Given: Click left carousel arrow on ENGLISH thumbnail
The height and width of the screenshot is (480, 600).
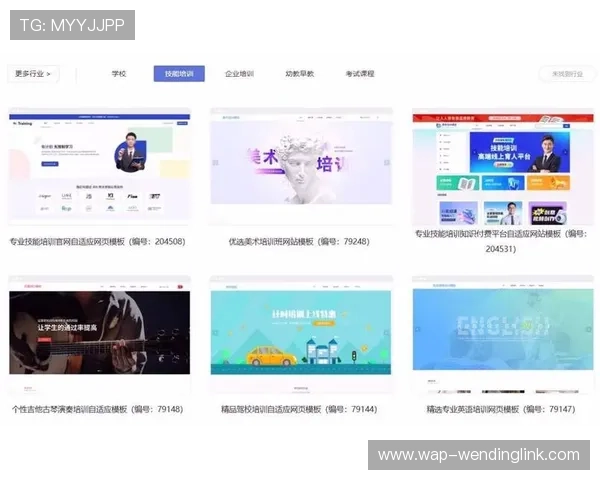Looking at the screenshot, I should pos(417,329).
